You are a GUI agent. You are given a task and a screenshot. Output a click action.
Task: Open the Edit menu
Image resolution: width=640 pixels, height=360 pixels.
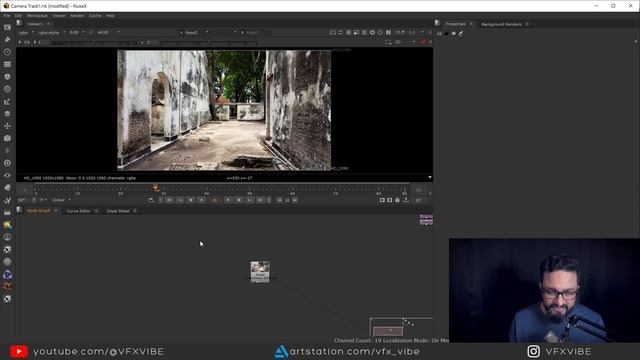[x=18, y=16]
